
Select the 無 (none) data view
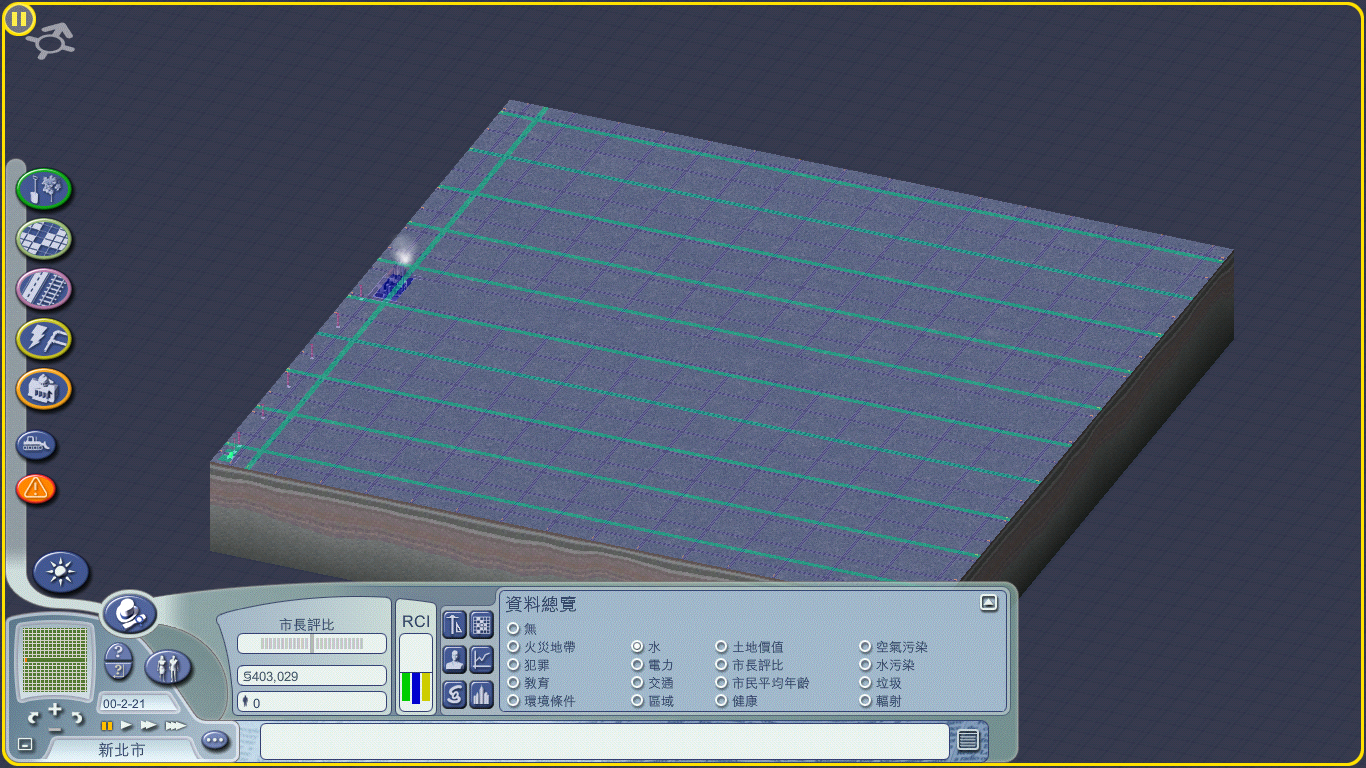(513, 629)
